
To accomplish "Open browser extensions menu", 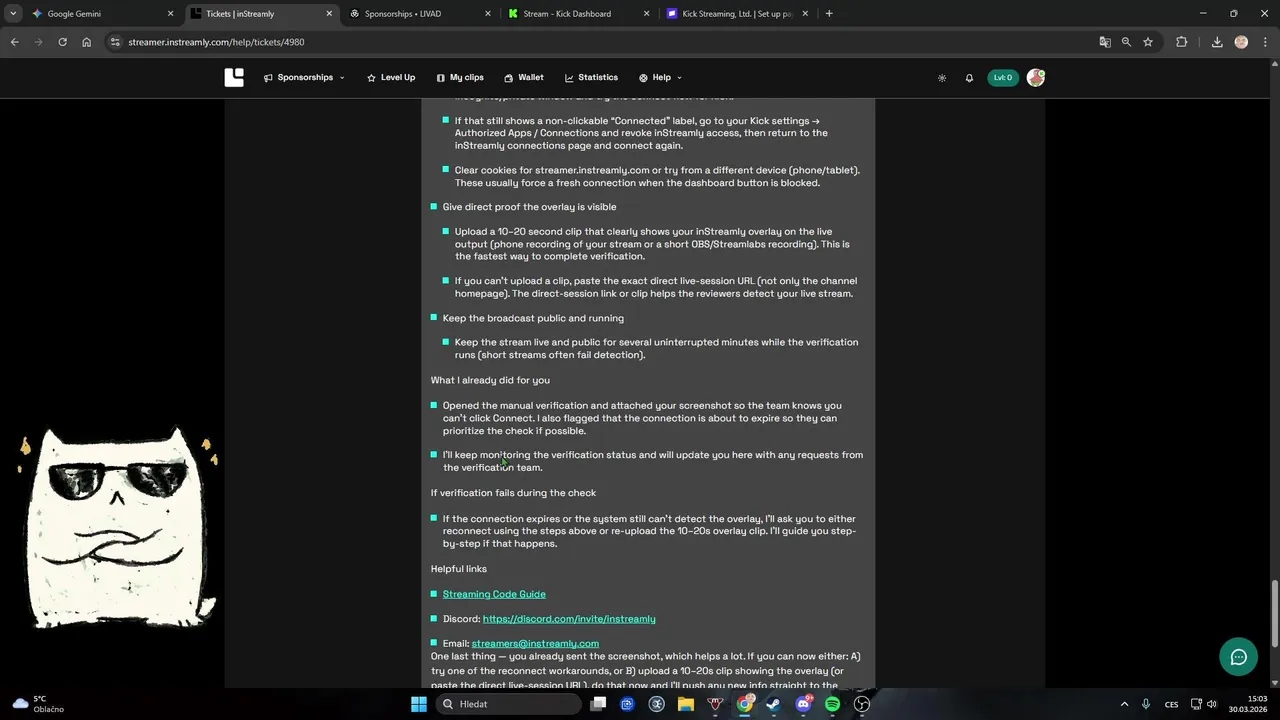I will click(x=1182, y=42).
